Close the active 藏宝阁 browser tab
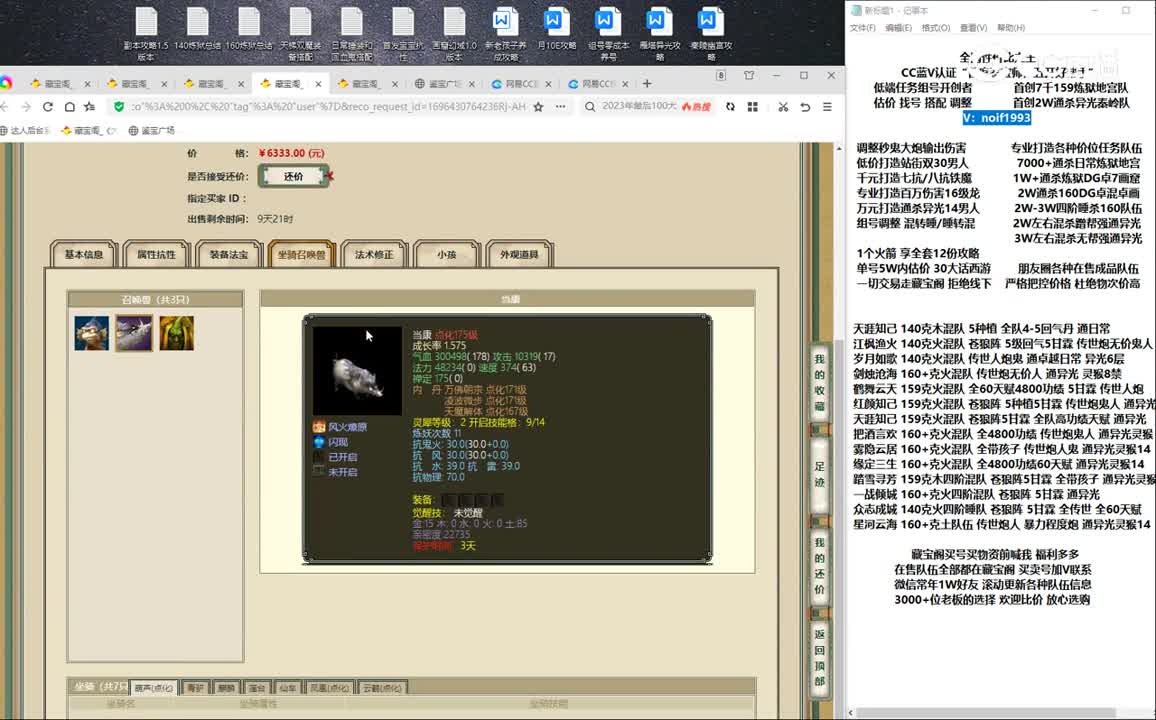 [x=318, y=84]
